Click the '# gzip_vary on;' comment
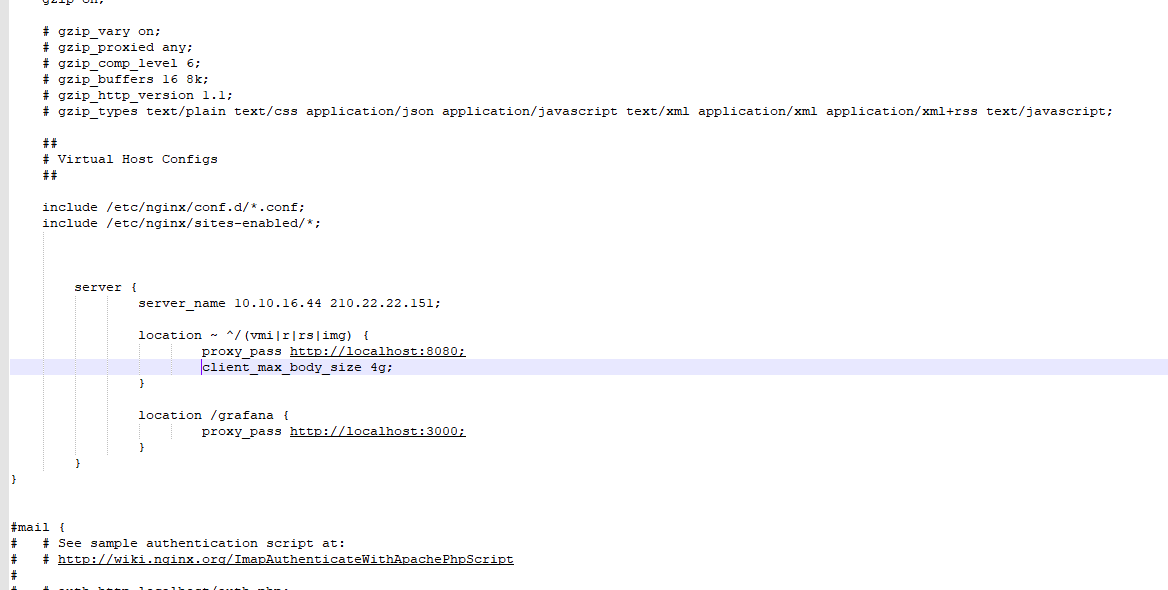This screenshot has width=1168, height=590. click(x=100, y=31)
